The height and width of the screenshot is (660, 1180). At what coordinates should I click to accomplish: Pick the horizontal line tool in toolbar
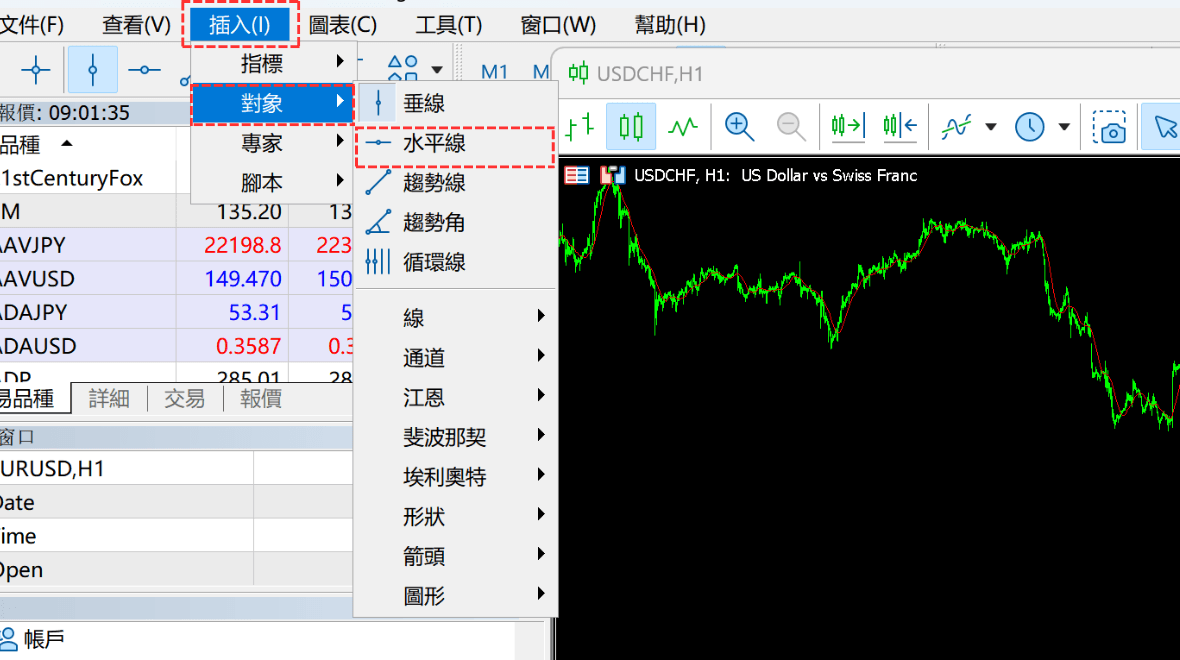(144, 70)
